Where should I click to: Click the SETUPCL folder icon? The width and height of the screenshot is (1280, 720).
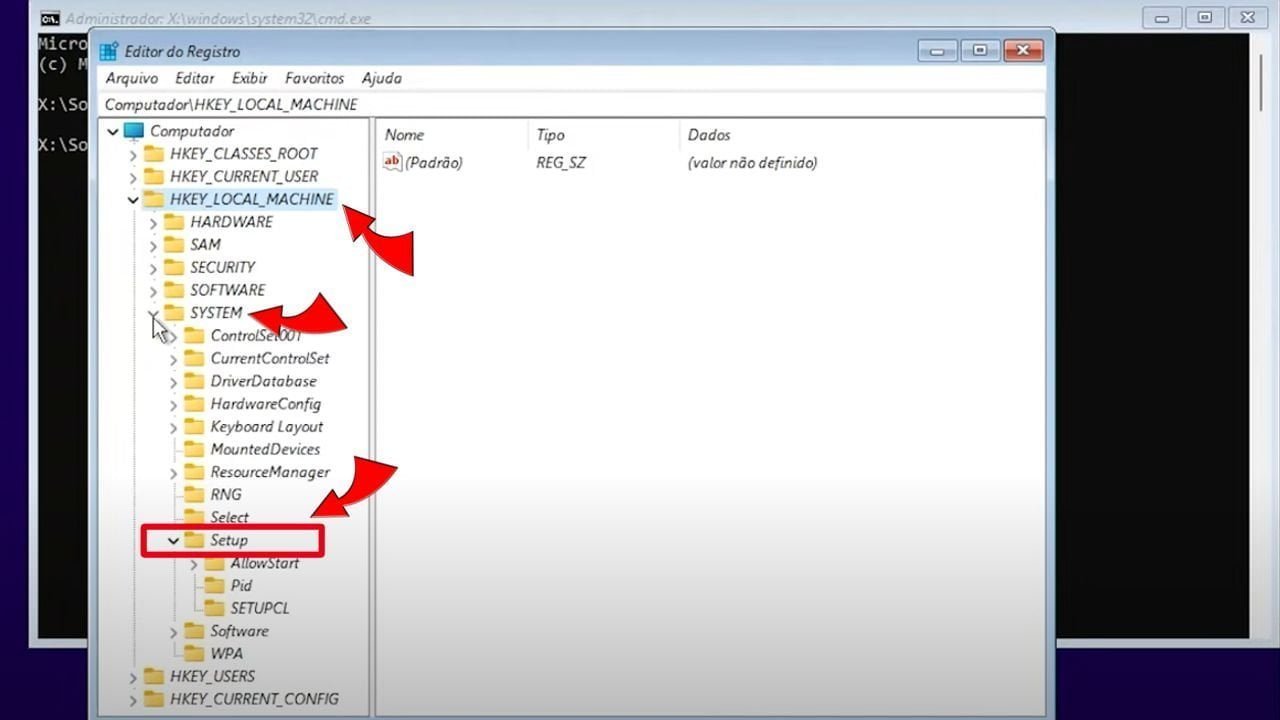(214, 608)
